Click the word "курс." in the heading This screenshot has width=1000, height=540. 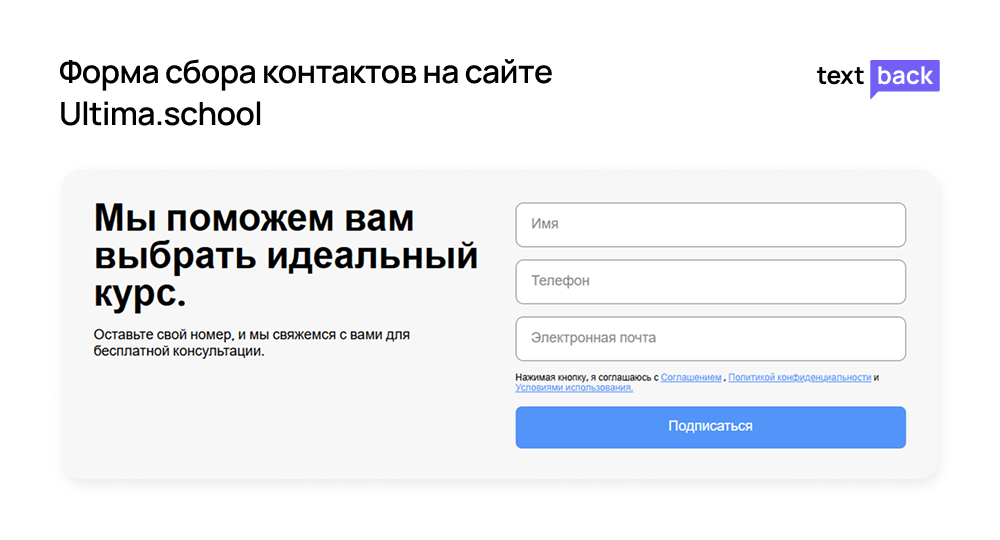click(140, 294)
